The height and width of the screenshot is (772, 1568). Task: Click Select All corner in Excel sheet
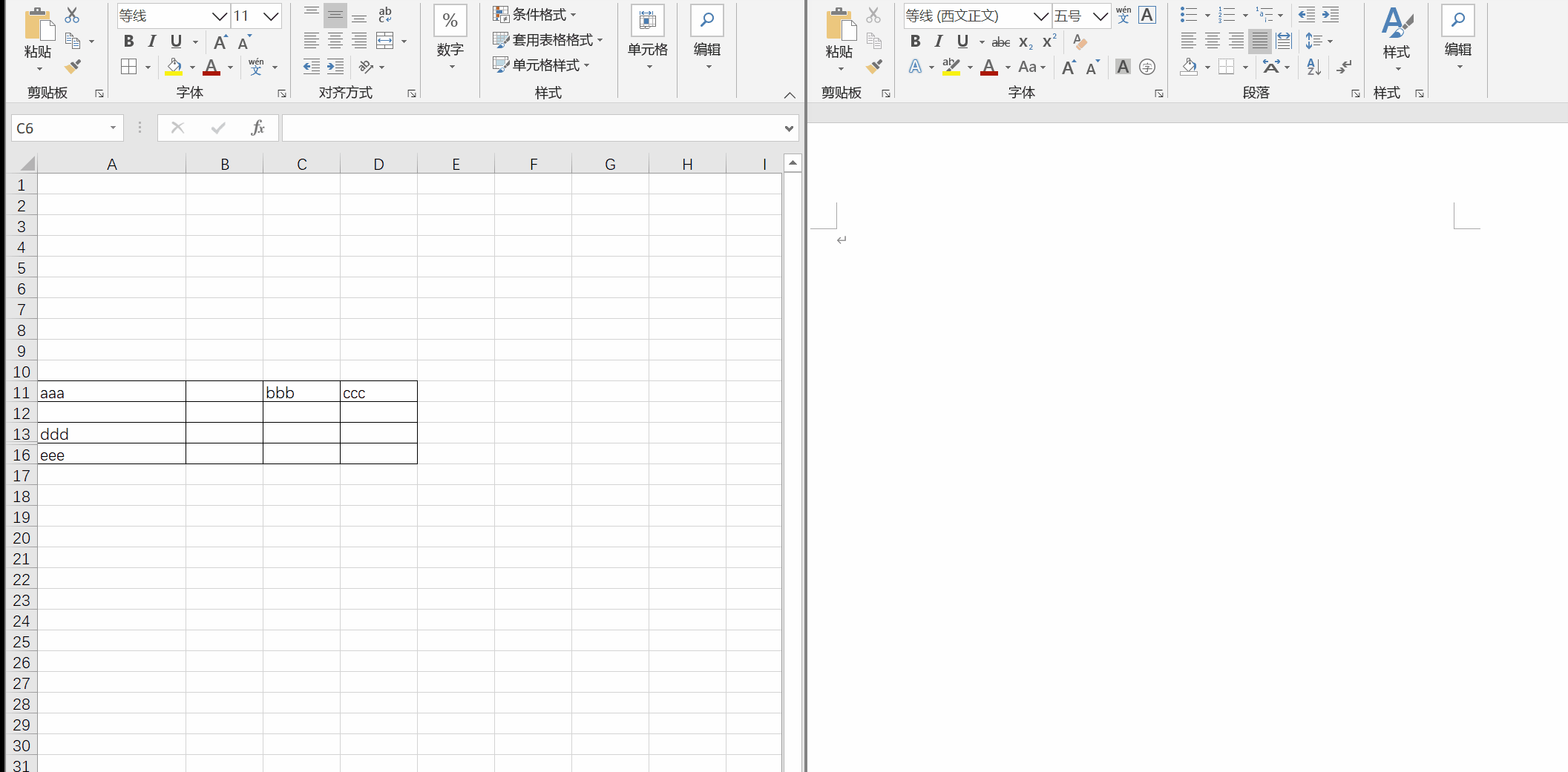coord(26,164)
